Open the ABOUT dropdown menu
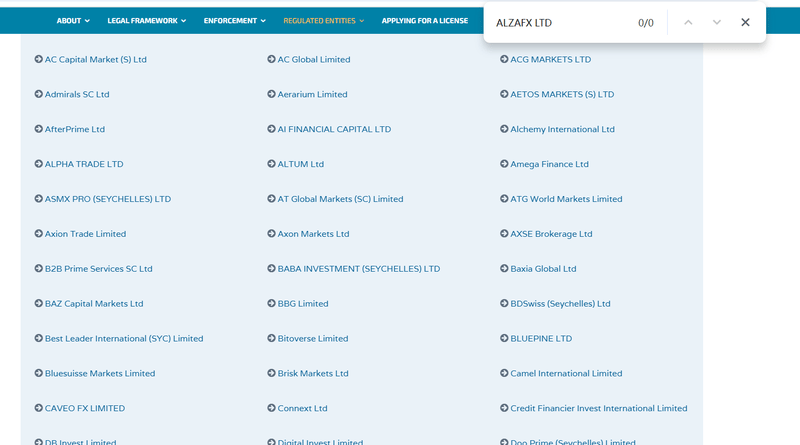The image size is (800, 445). (x=73, y=20)
